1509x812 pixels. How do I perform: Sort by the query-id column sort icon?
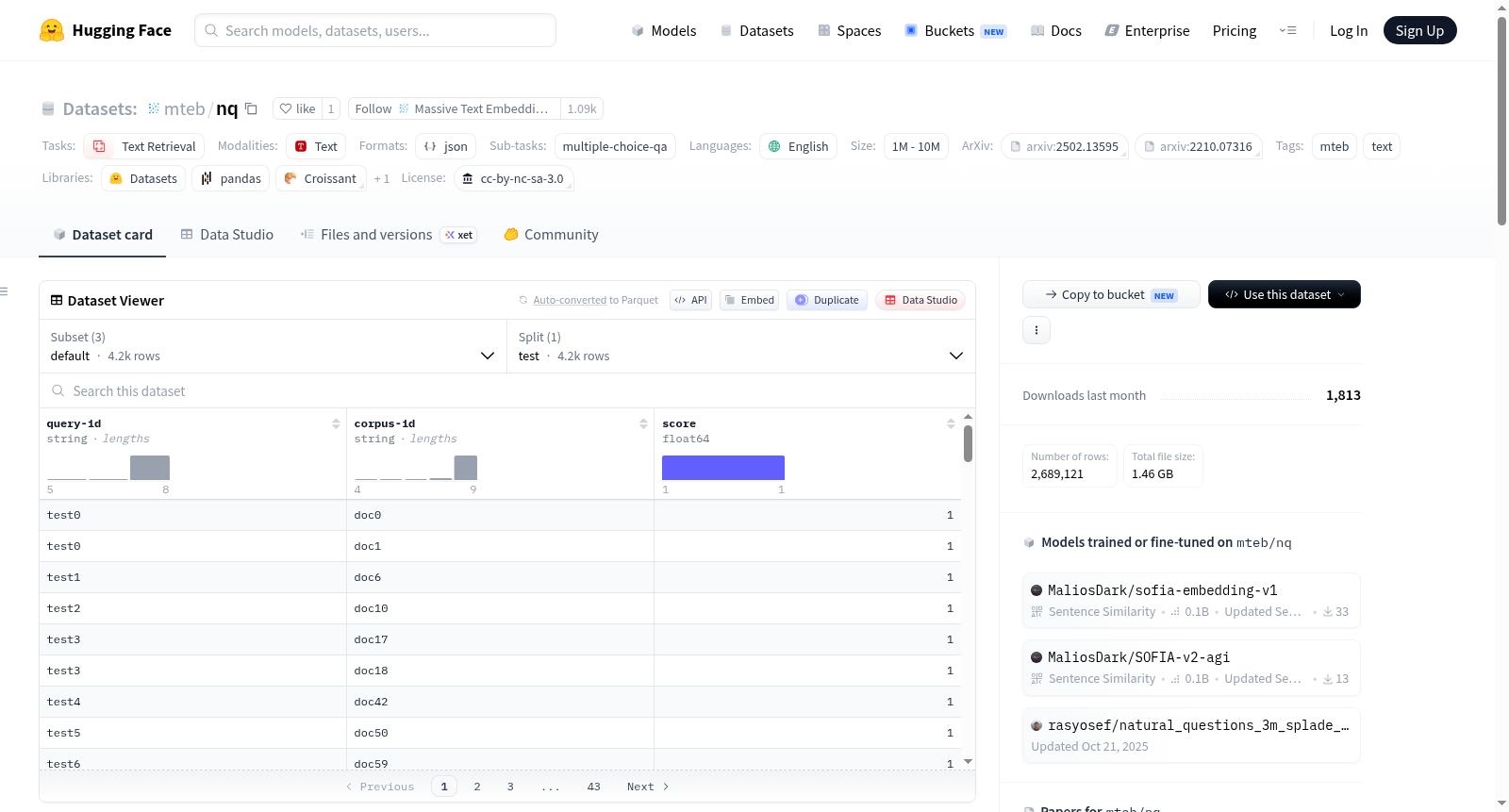[x=336, y=423]
